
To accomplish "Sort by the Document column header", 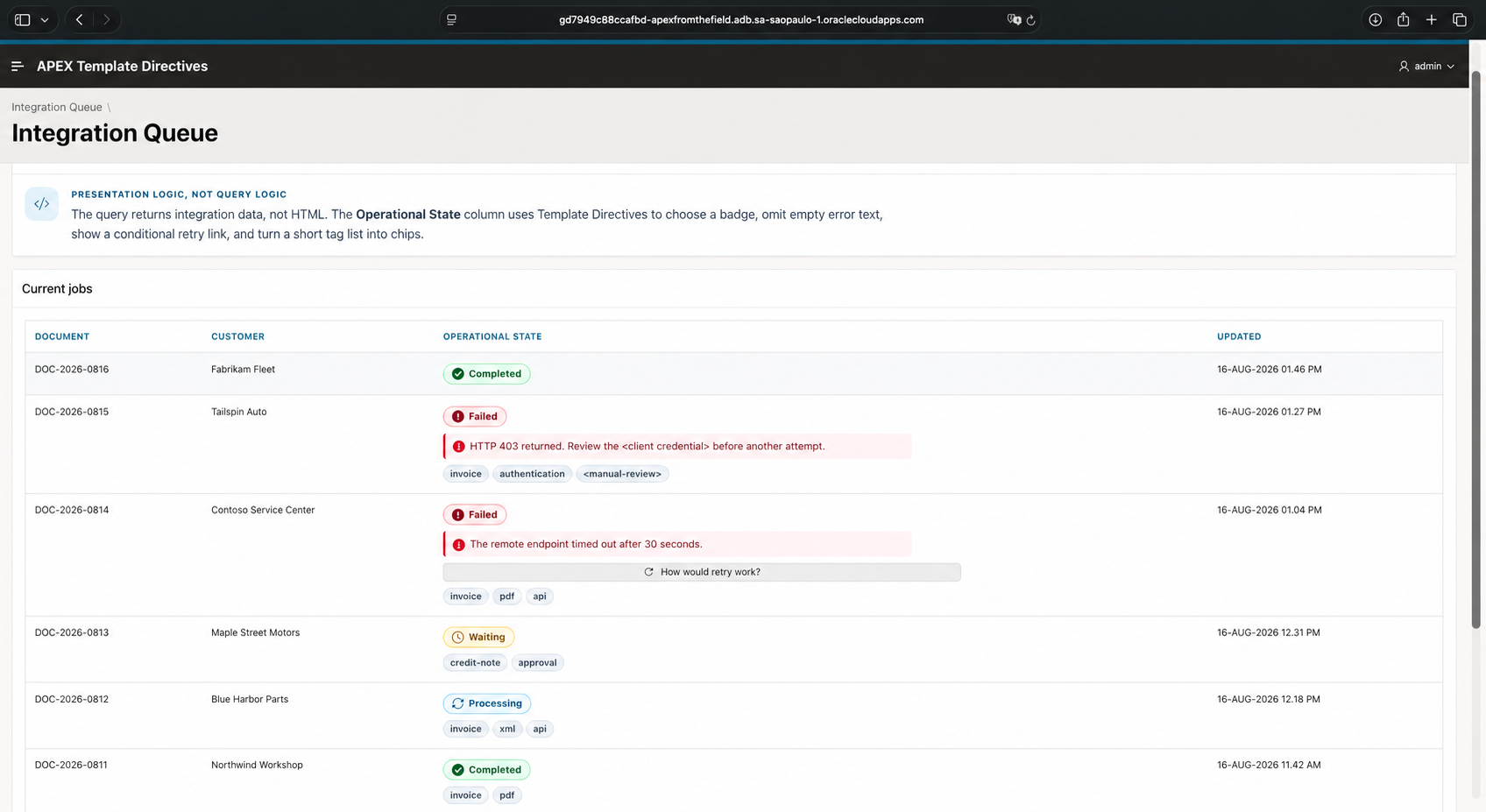I will tap(62, 336).
